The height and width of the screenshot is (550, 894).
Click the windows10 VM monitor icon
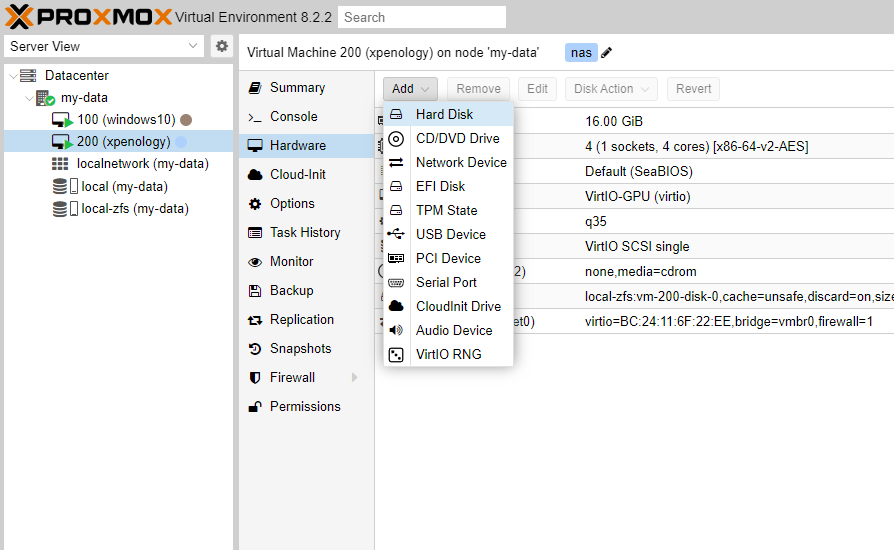pyautogui.click(x=62, y=120)
